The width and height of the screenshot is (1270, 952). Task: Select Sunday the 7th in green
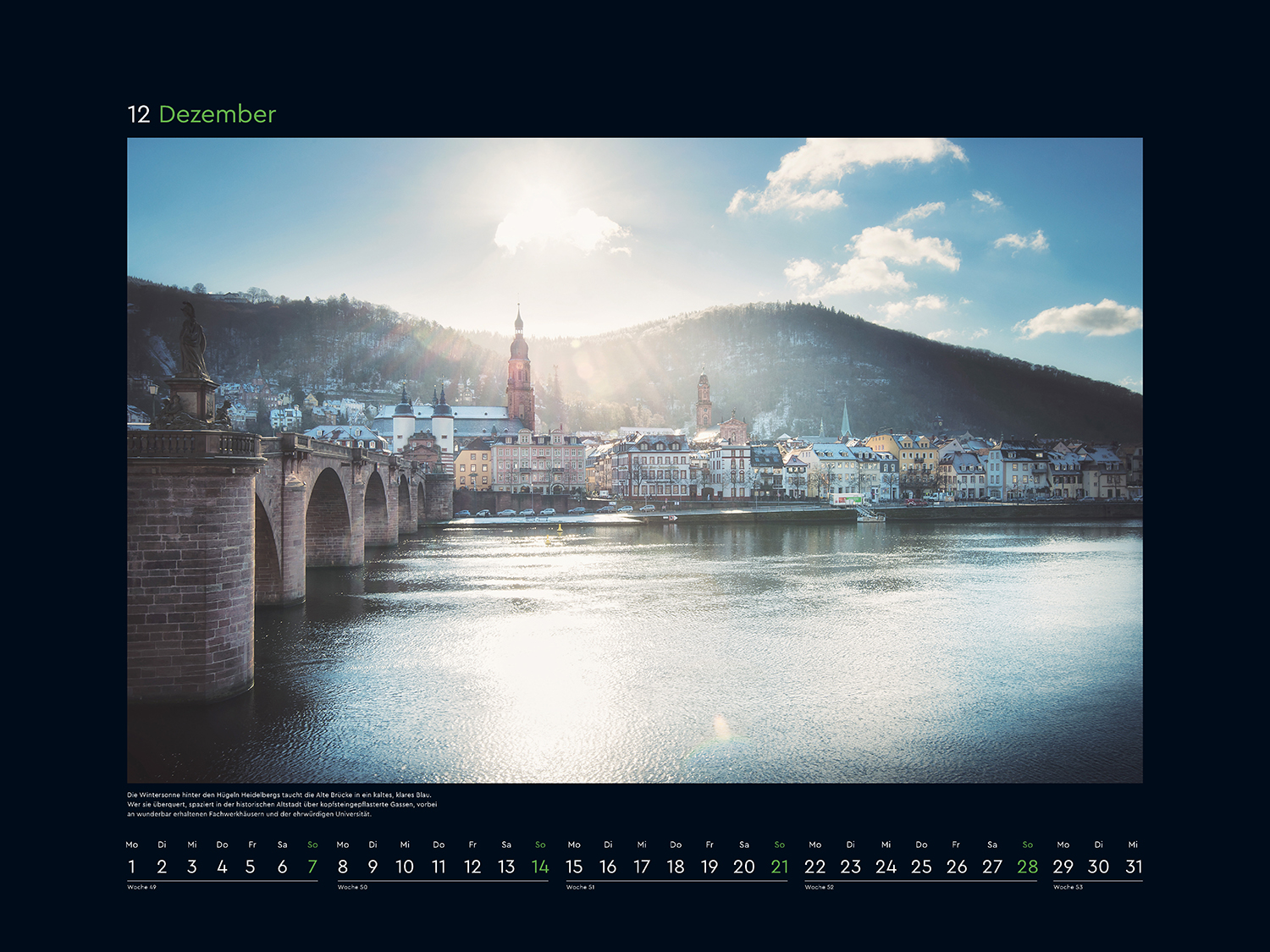pyautogui.click(x=312, y=867)
